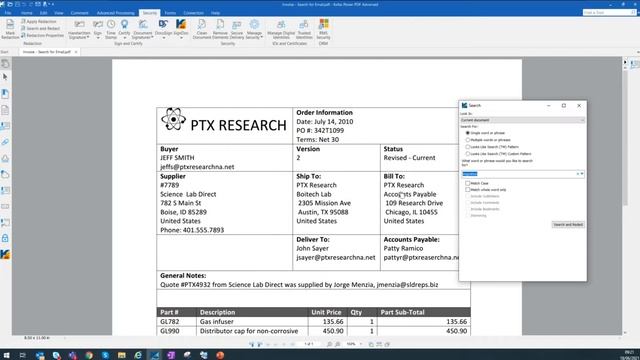Image resolution: width=640 pixels, height=360 pixels.
Task: Open File Explorer from the taskbar
Action: [122, 355]
